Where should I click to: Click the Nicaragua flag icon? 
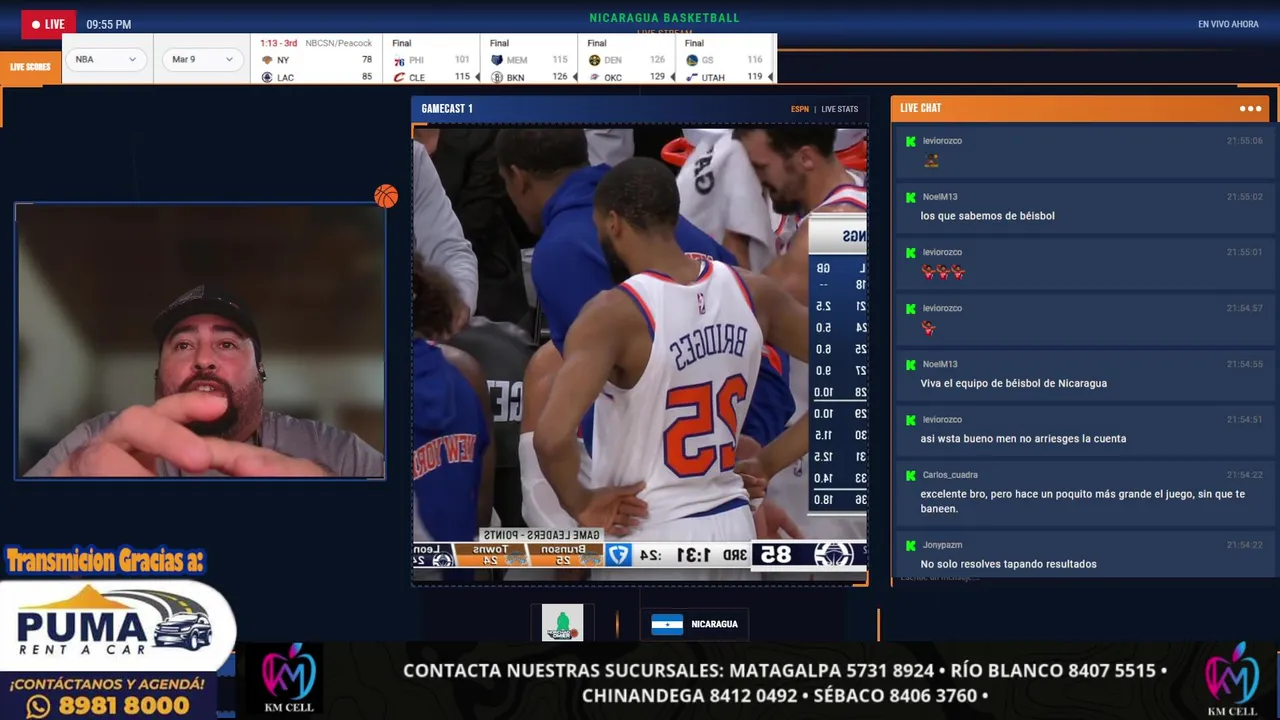667,624
